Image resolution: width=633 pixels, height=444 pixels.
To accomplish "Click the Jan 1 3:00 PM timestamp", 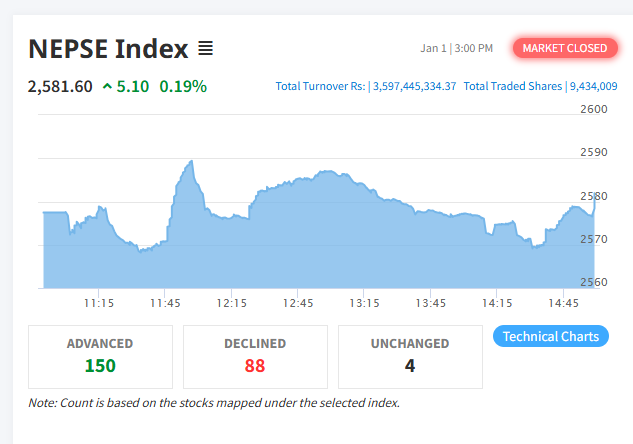I will pos(457,48).
